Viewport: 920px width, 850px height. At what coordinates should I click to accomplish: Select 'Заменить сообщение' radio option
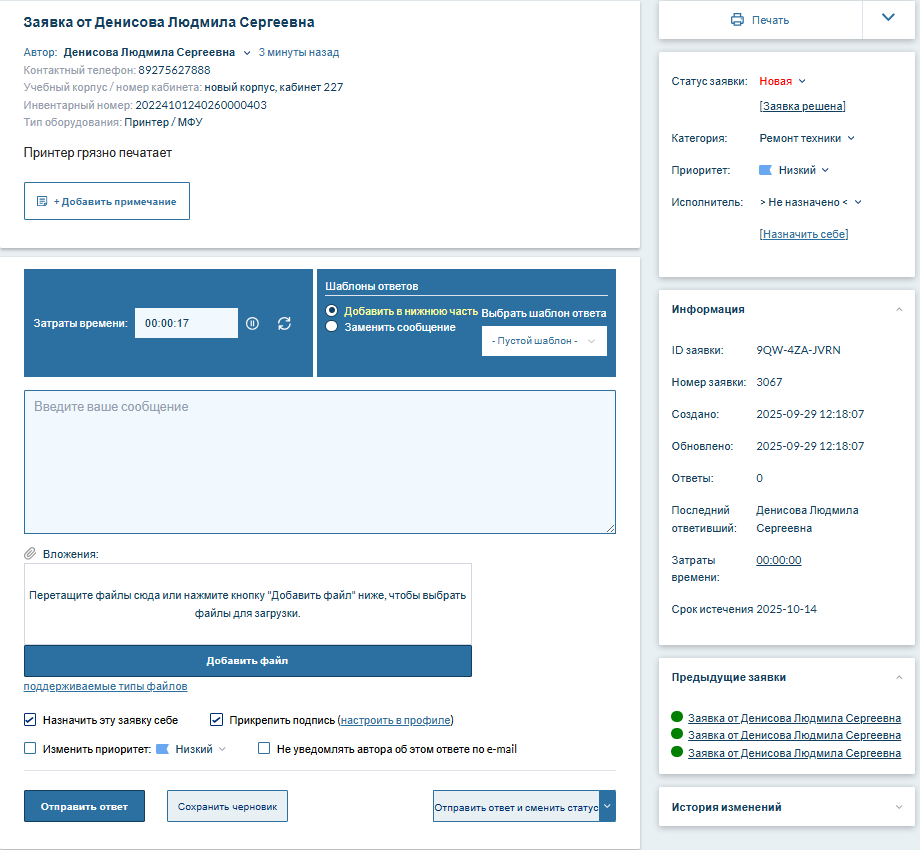(332, 326)
